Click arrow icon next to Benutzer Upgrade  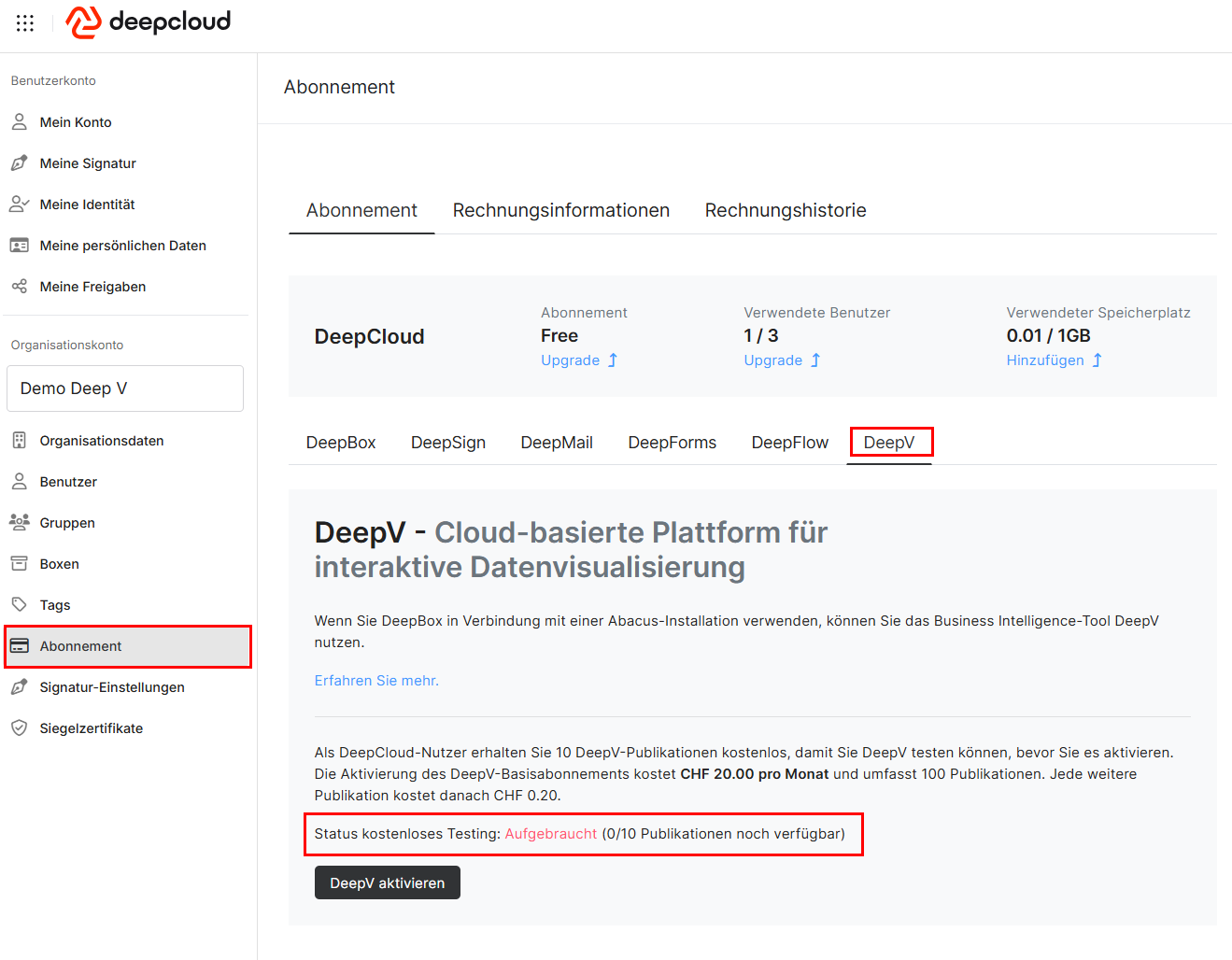pyautogui.click(x=815, y=360)
